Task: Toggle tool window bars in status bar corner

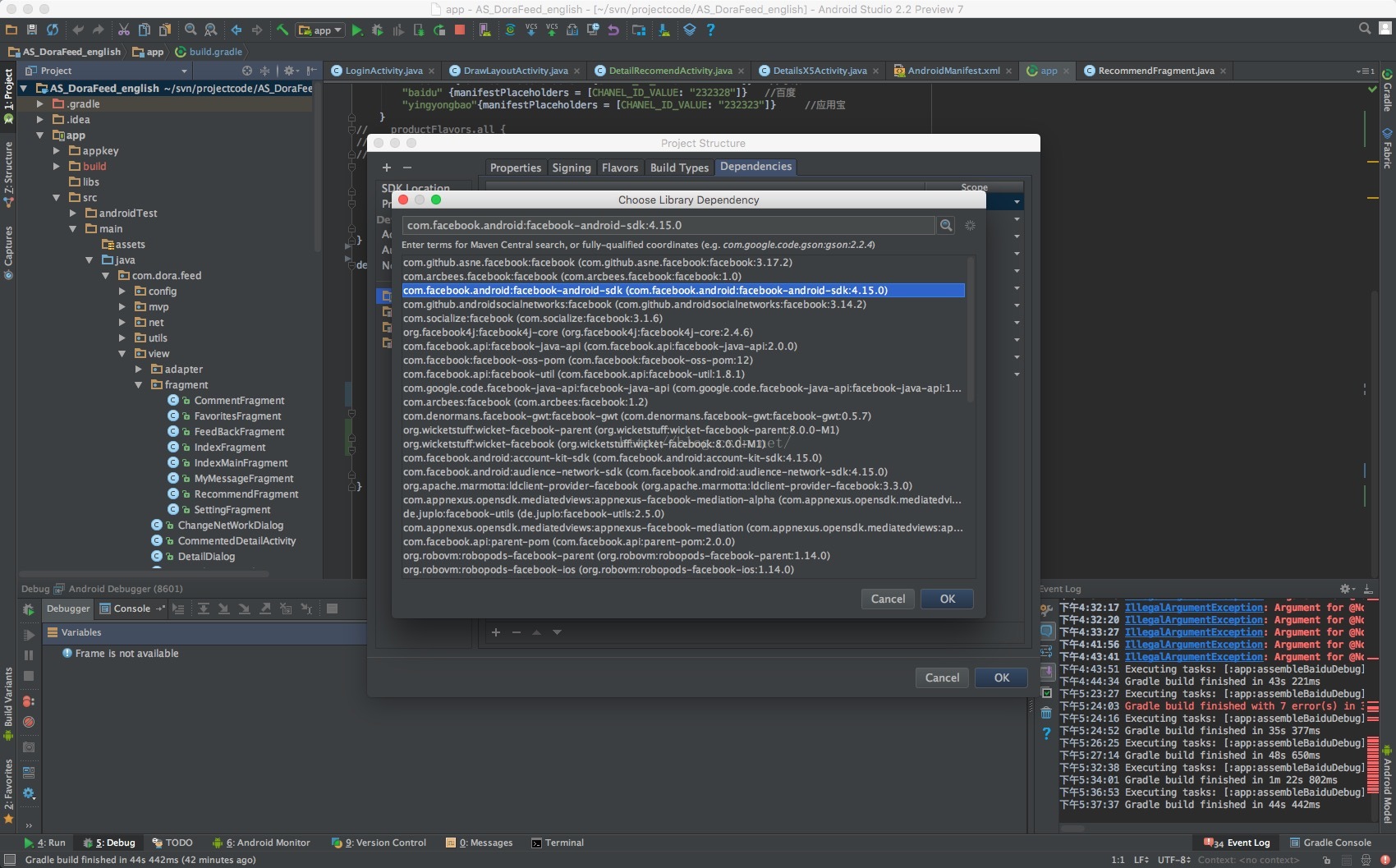Action: tap(10, 860)
